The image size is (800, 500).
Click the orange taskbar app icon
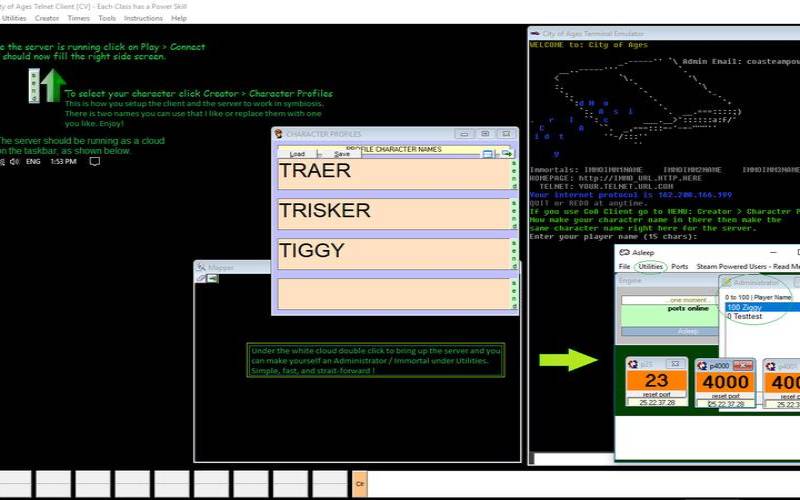(x=360, y=485)
